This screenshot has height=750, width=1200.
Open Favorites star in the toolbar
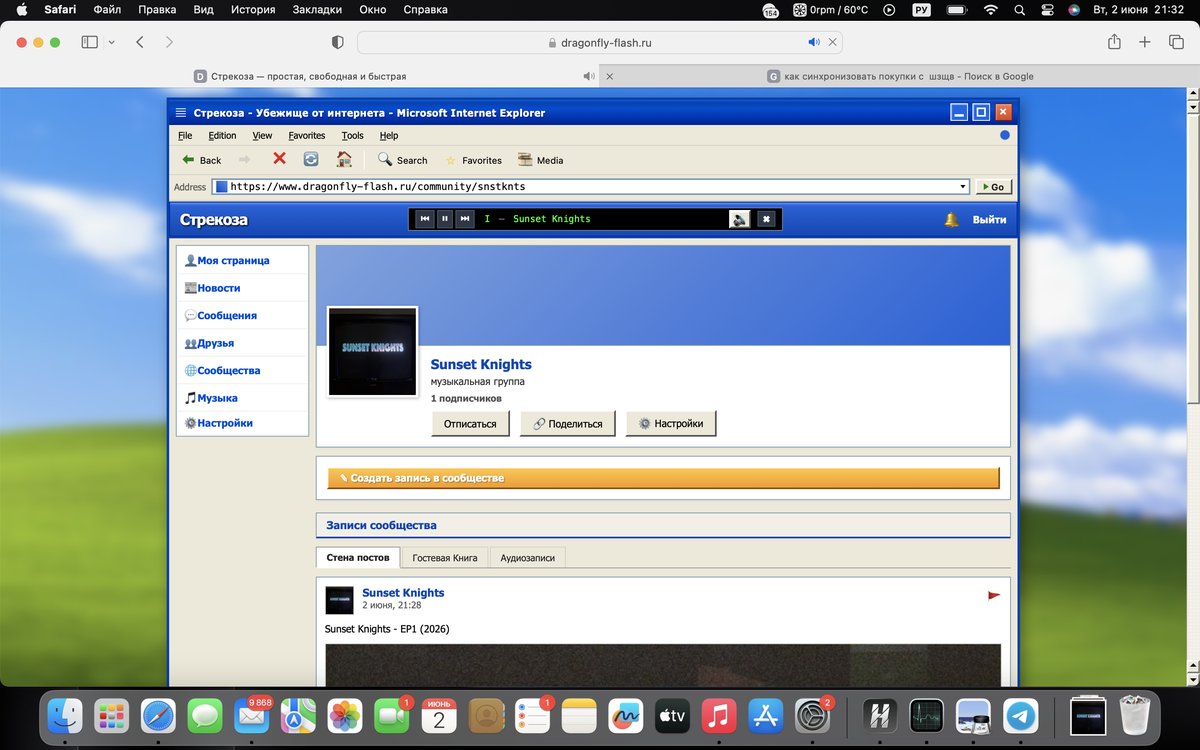click(x=473, y=160)
